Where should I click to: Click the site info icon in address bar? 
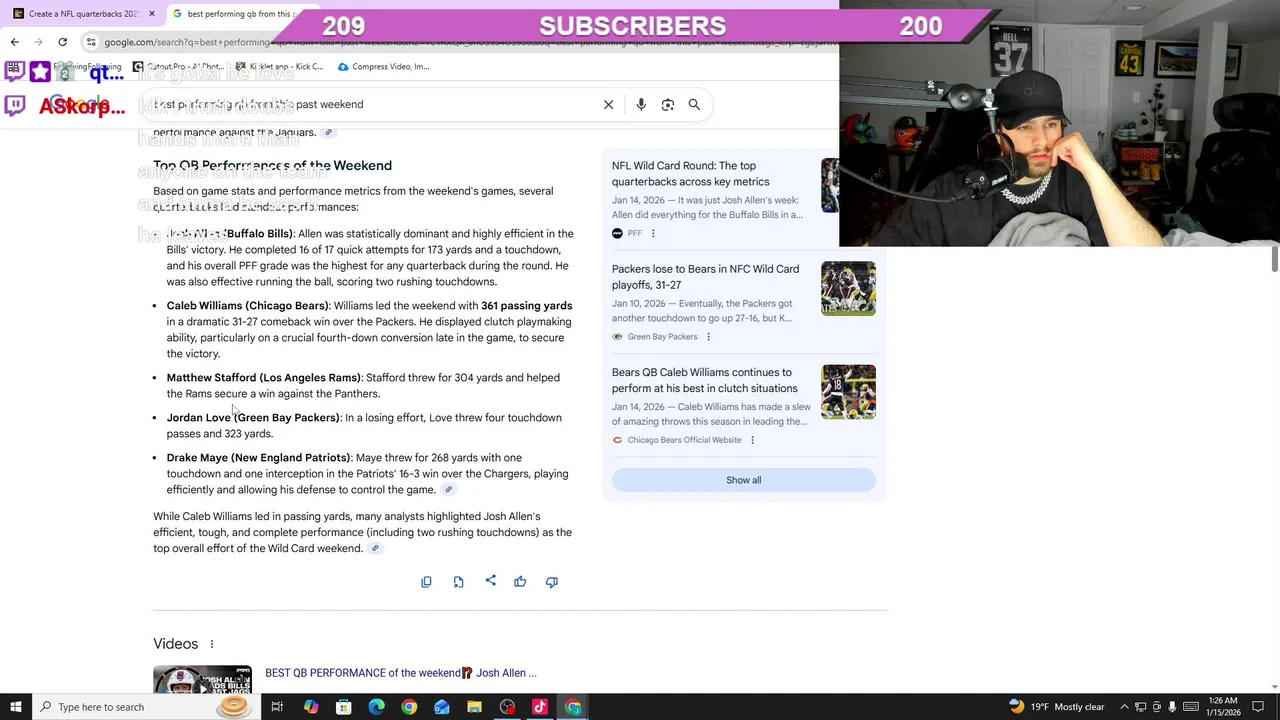91,42
